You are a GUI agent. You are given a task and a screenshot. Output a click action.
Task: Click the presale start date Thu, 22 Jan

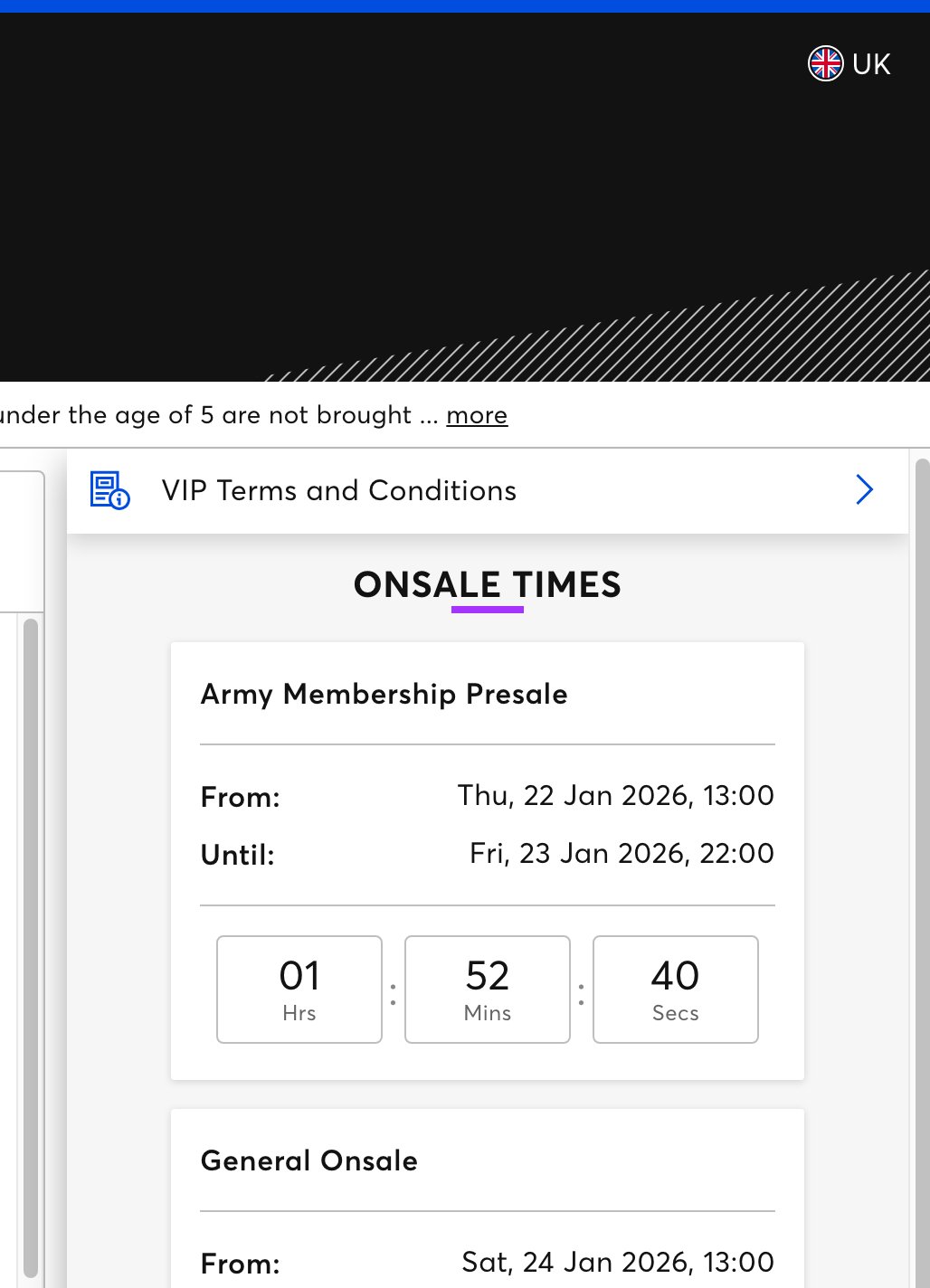click(x=615, y=796)
